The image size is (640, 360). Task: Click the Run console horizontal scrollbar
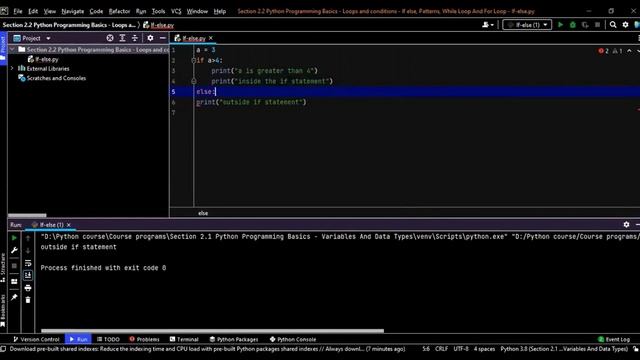[x=212, y=331]
